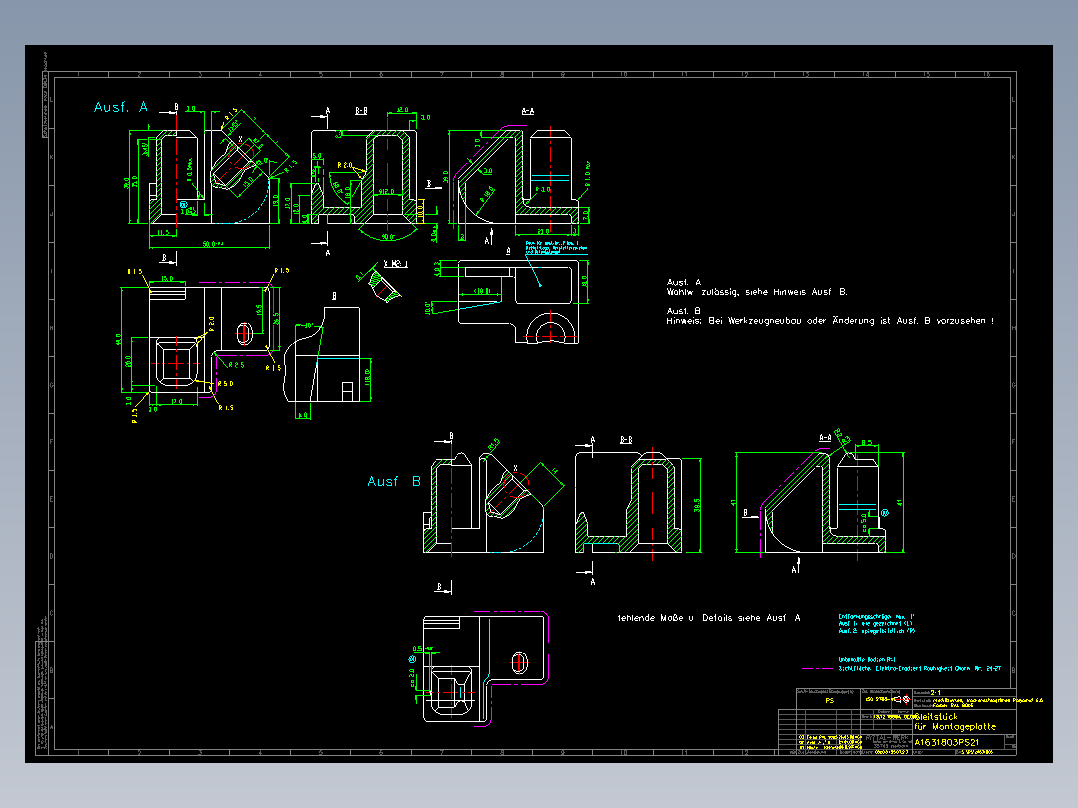Click the 'R 5.0' radius callout in top view
1078x808 pixels.
tap(226, 384)
